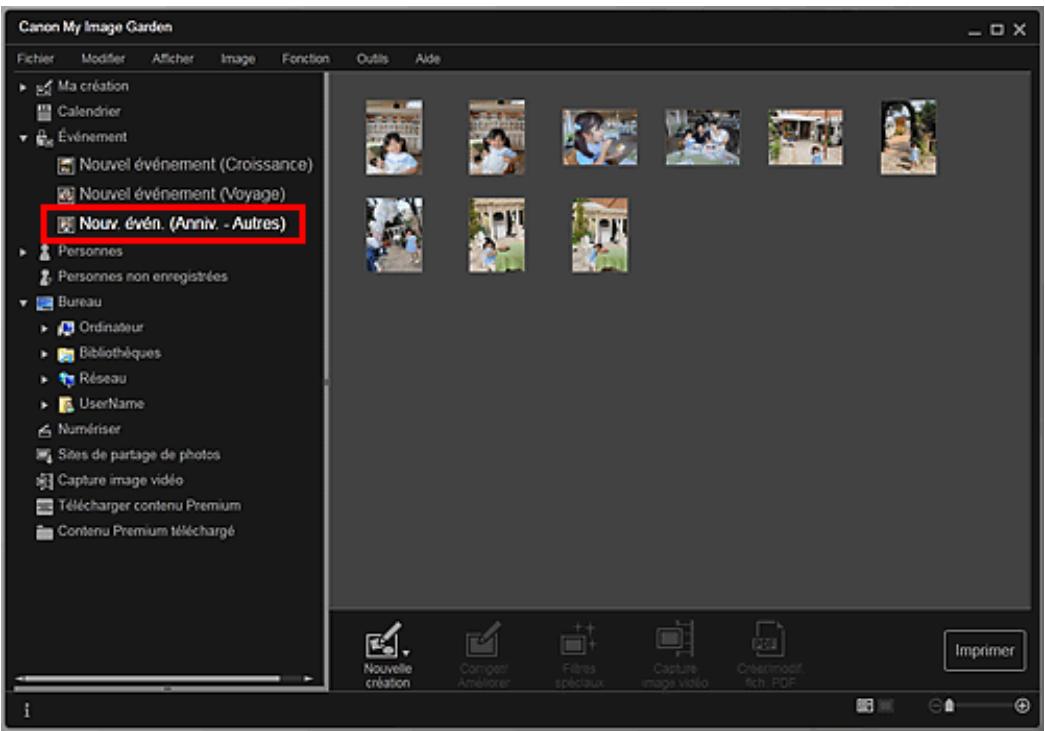Click the "Contenu Premium téléchargé" label
This screenshot has width=1045, height=731.
click(x=146, y=531)
